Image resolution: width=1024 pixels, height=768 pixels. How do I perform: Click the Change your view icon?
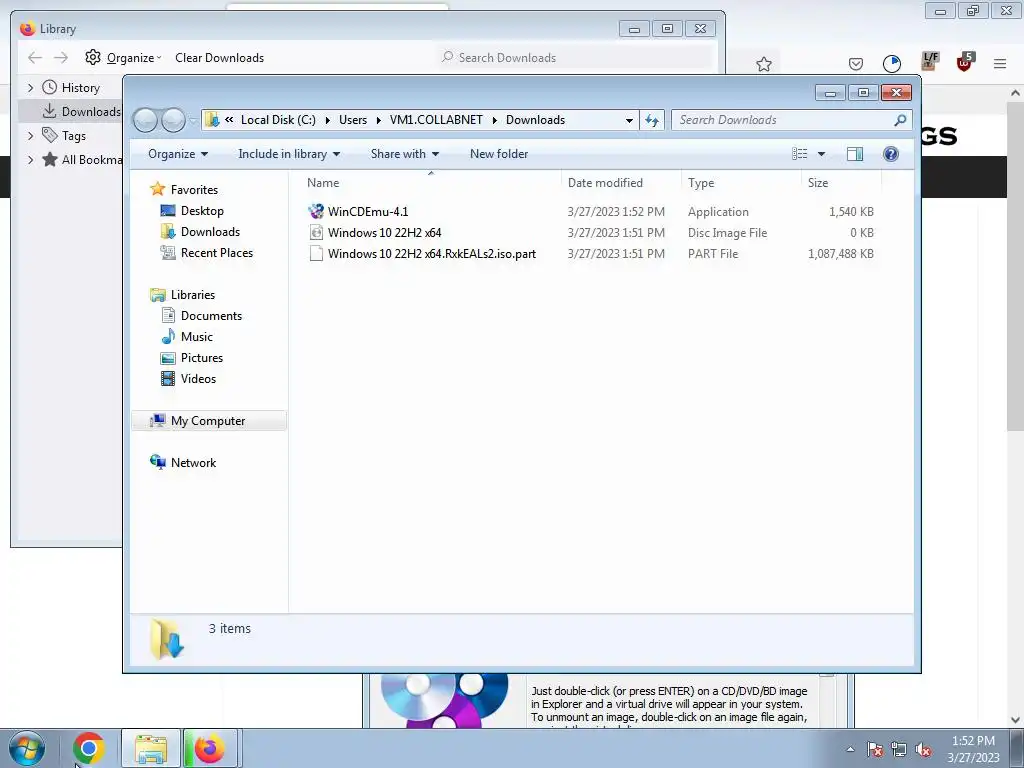coord(799,153)
